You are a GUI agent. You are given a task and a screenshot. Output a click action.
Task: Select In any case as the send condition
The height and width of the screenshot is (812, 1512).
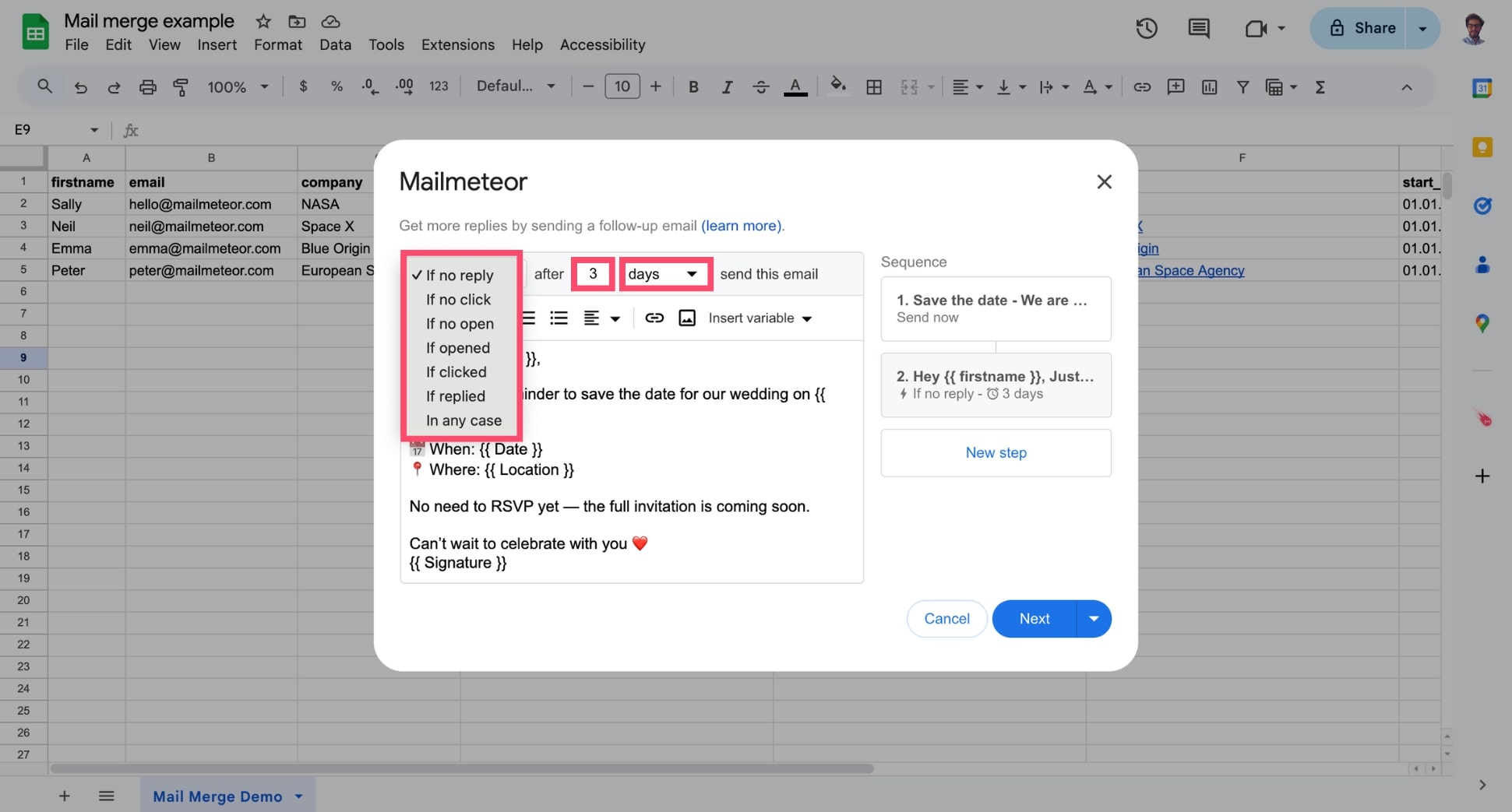pos(463,420)
